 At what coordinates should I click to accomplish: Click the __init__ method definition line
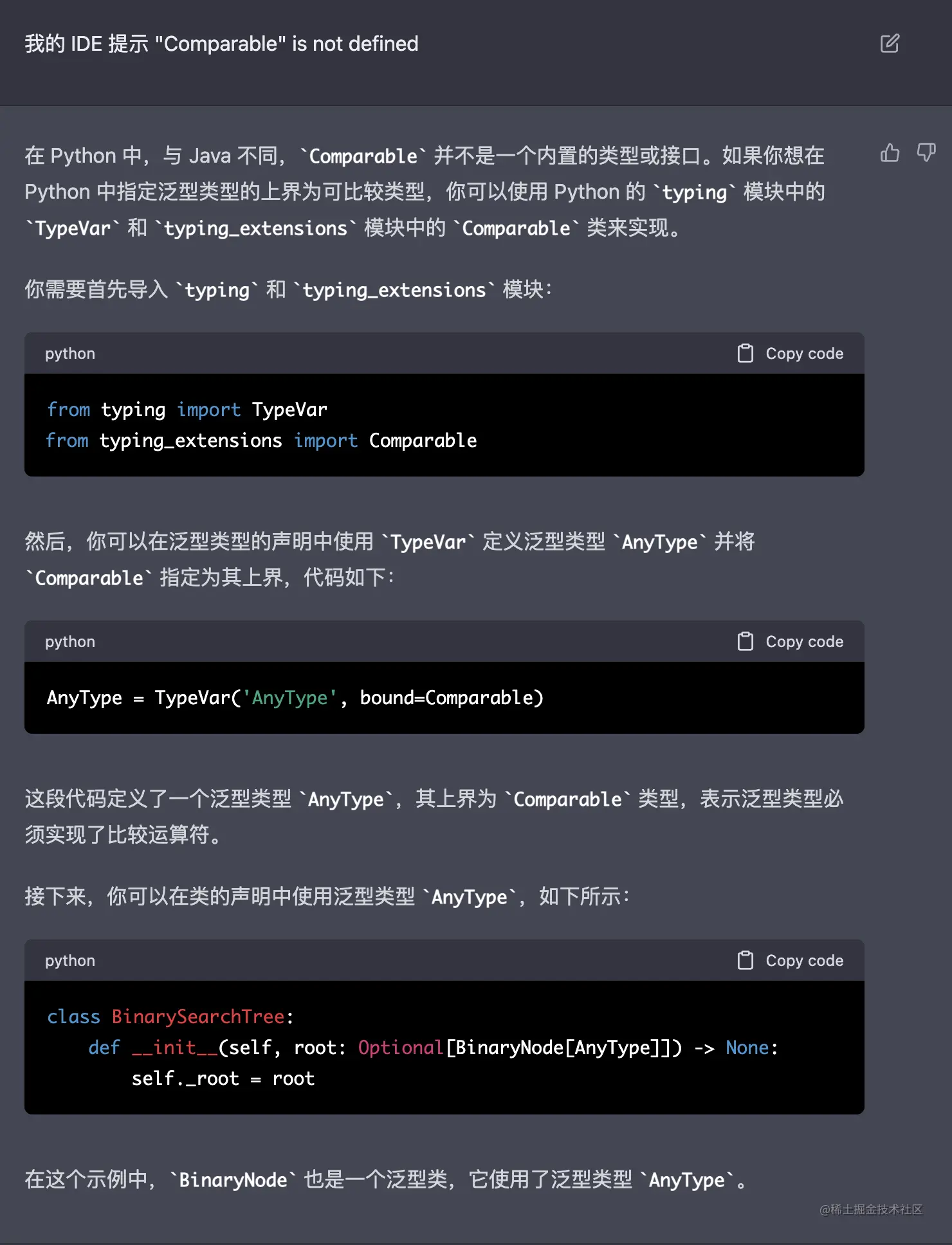click(432, 1048)
